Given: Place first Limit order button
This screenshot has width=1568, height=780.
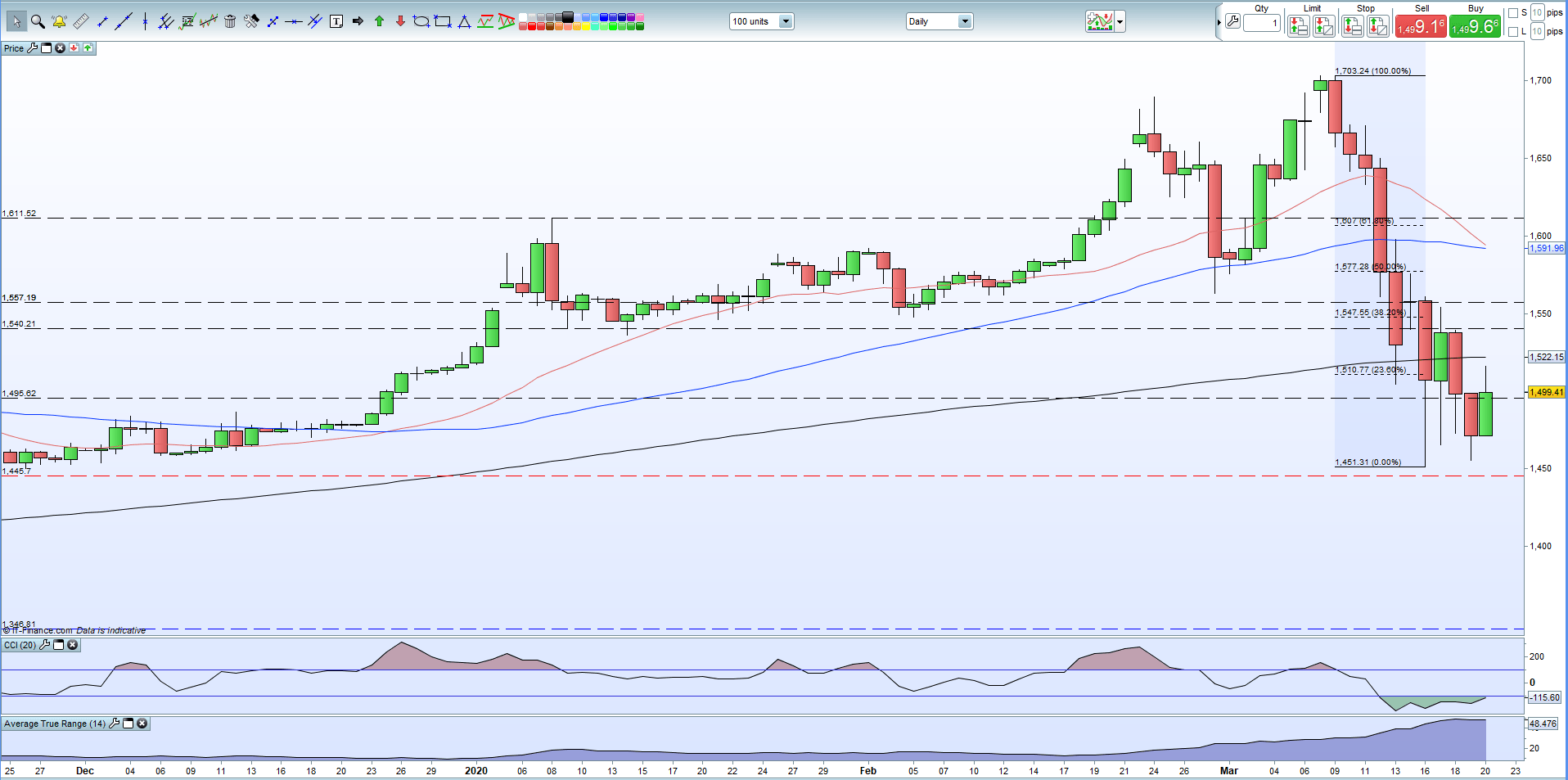Looking at the screenshot, I should click(x=1298, y=26).
